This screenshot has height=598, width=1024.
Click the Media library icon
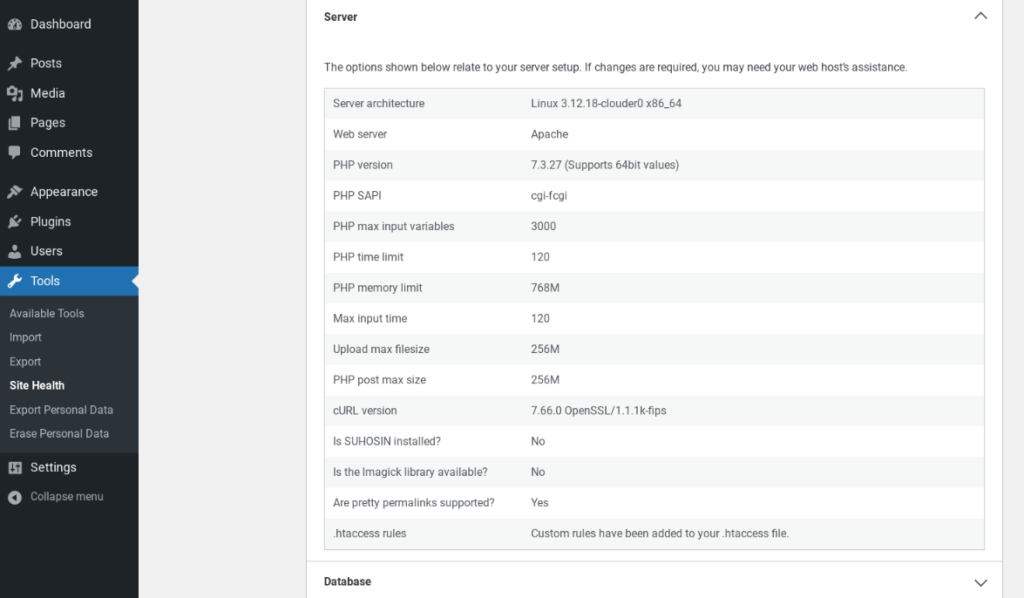pos(15,93)
